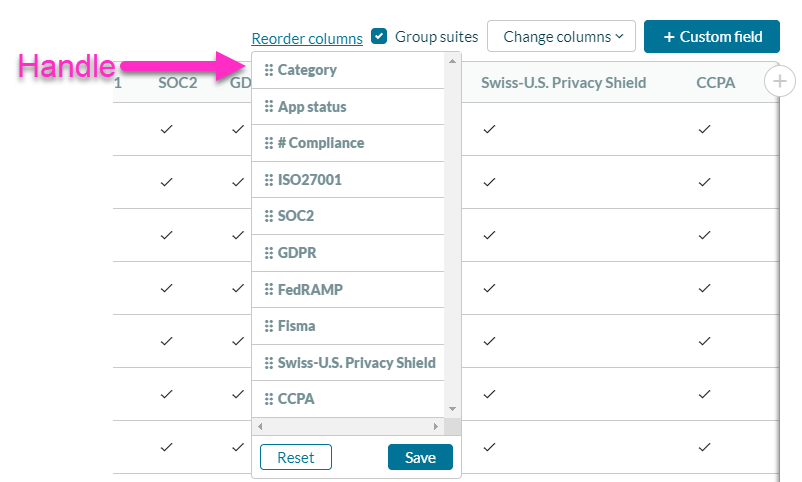Click the scroll-down arrow in column list
The height and width of the screenshot is (482, 802).
452,409
